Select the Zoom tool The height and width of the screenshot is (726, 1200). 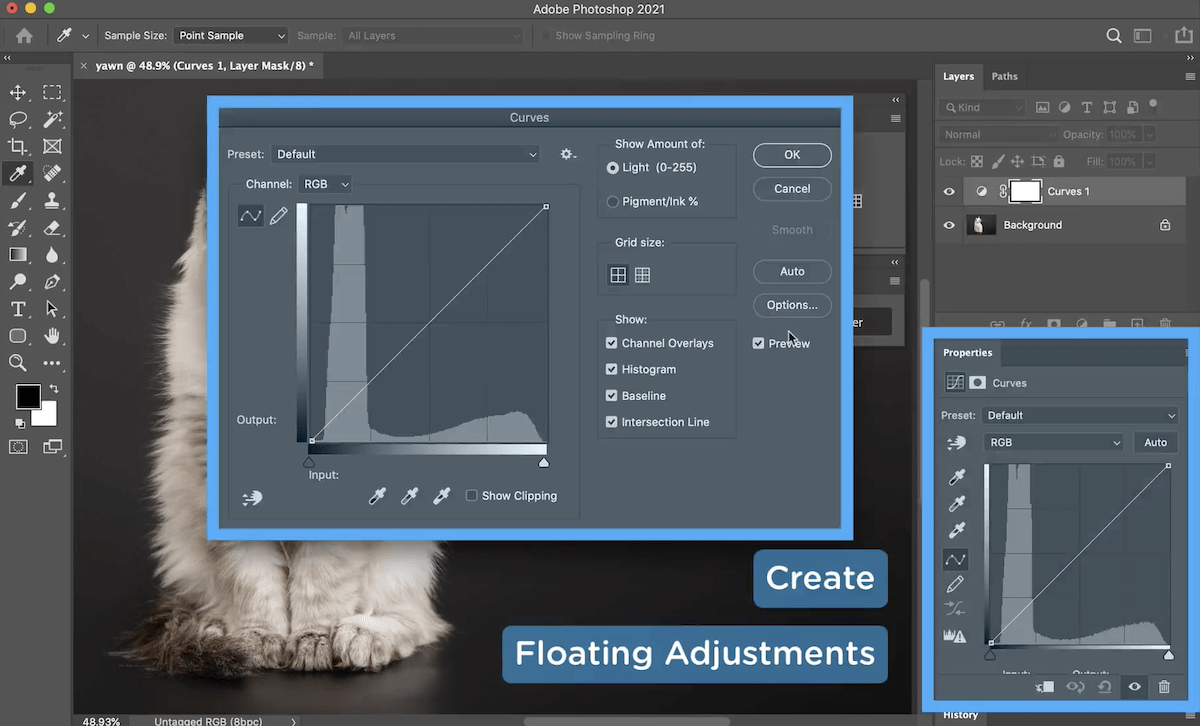18,363
